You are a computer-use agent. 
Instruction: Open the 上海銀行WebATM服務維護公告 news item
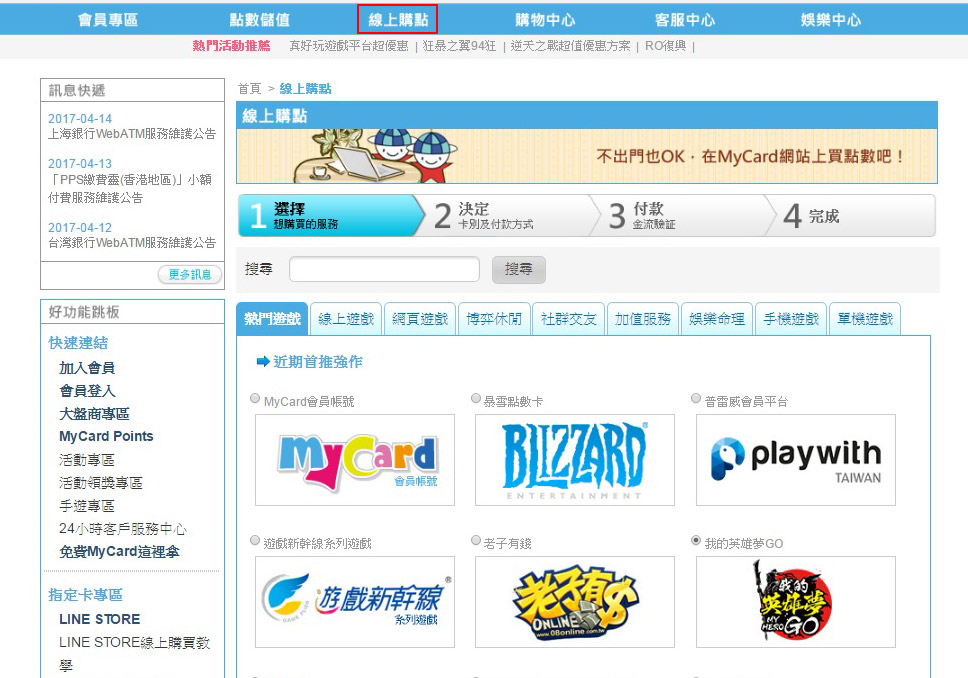tap(132, 133)
